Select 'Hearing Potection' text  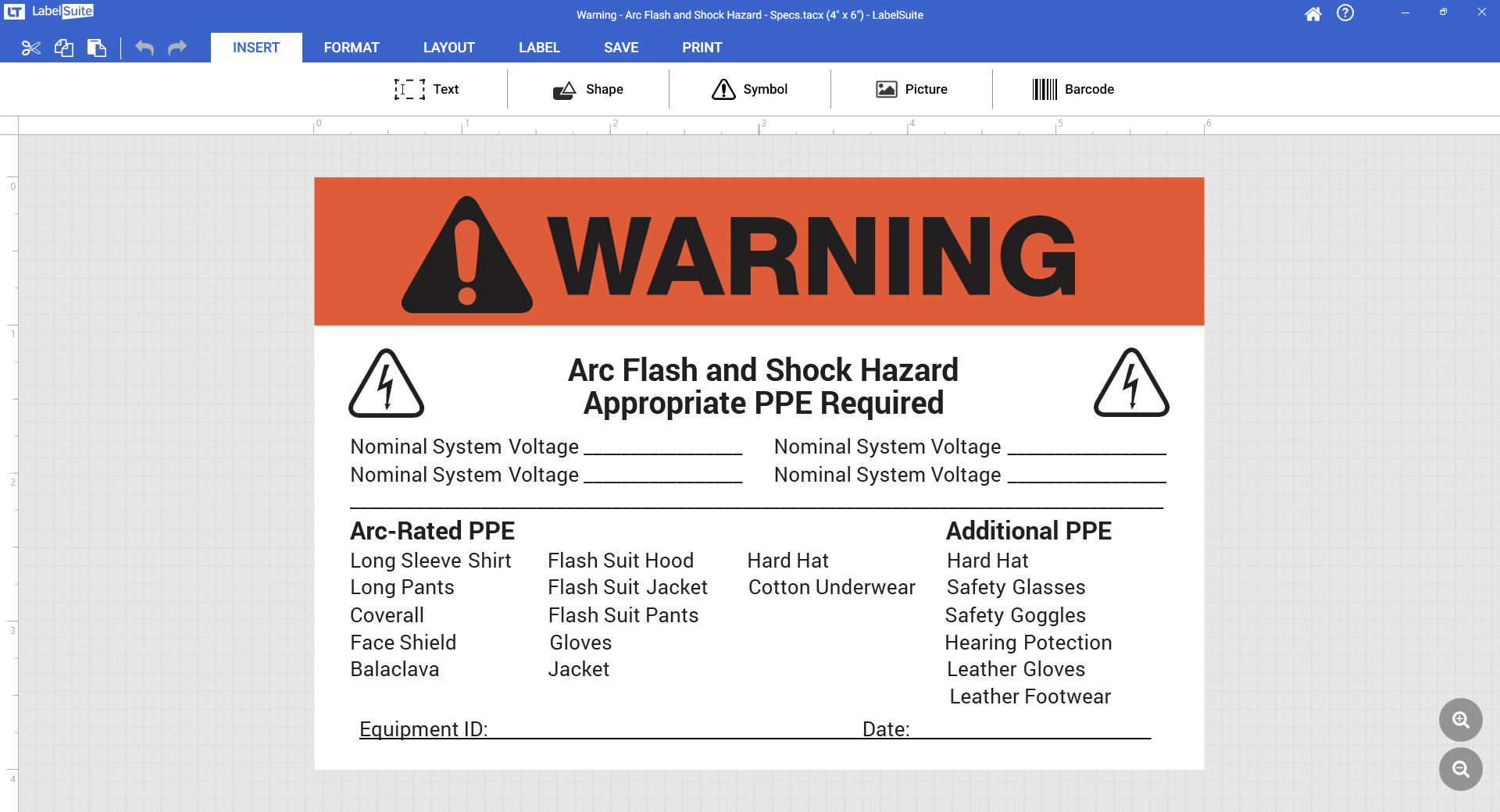(x=1028, y=643)
